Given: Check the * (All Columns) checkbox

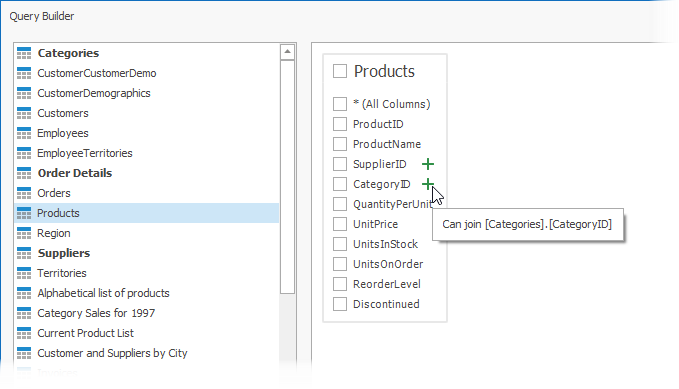Looking at the screenshot, I should point(340,104).
